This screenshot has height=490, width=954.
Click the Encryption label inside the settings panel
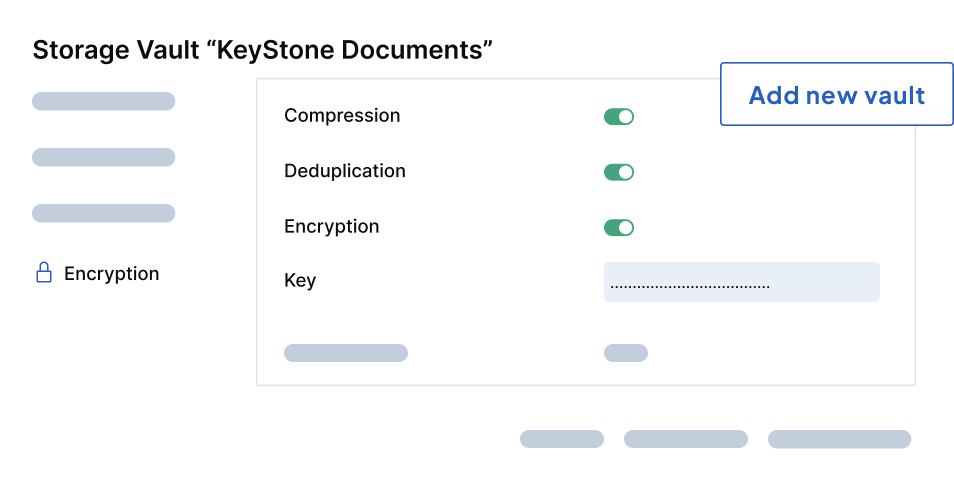coord(332,226)
